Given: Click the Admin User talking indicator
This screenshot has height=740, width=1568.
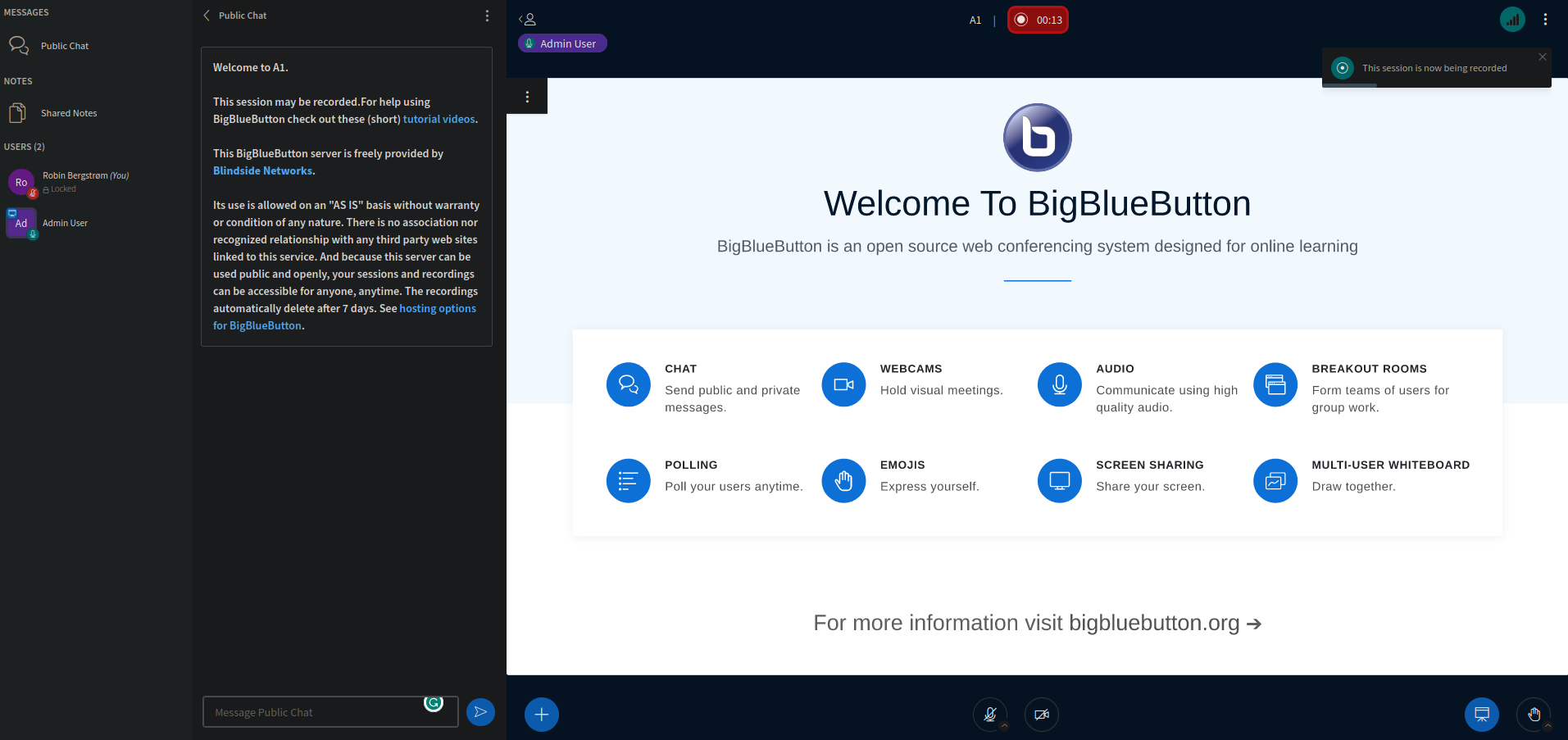Looking at the screenshot, I should (x=562, y=43).
